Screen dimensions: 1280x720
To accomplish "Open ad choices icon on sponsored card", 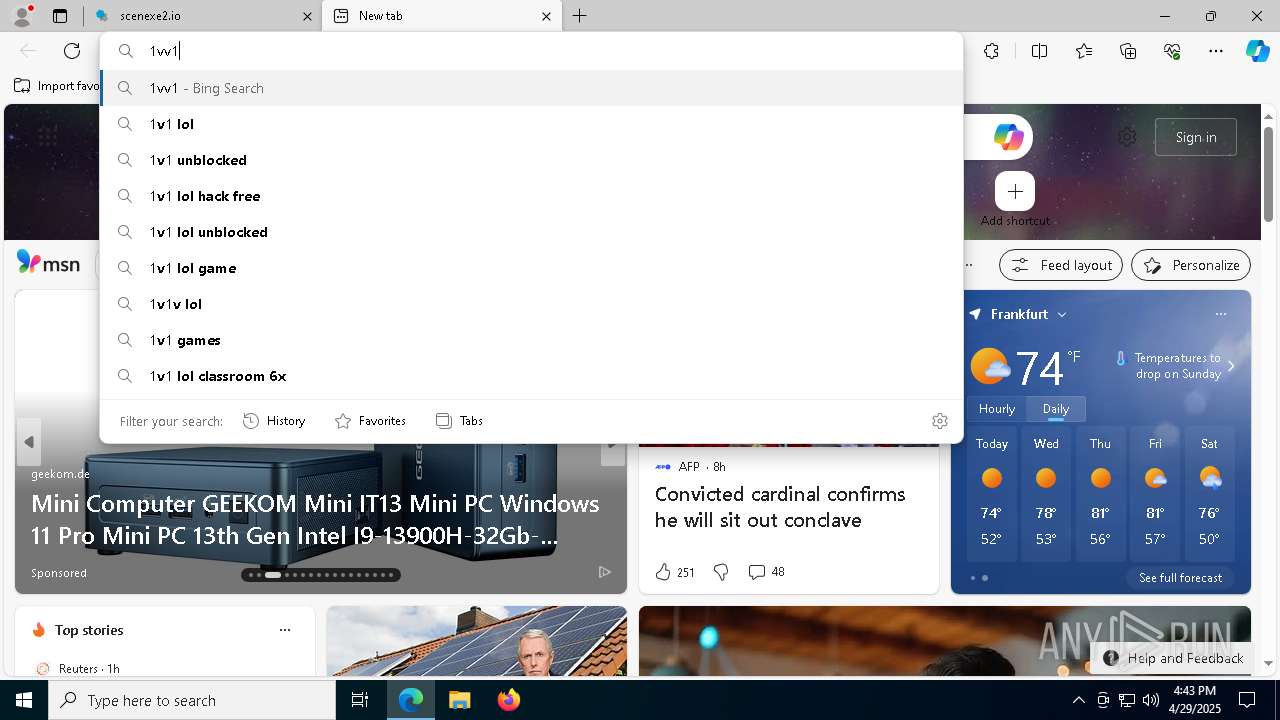I will coord(605,572).
